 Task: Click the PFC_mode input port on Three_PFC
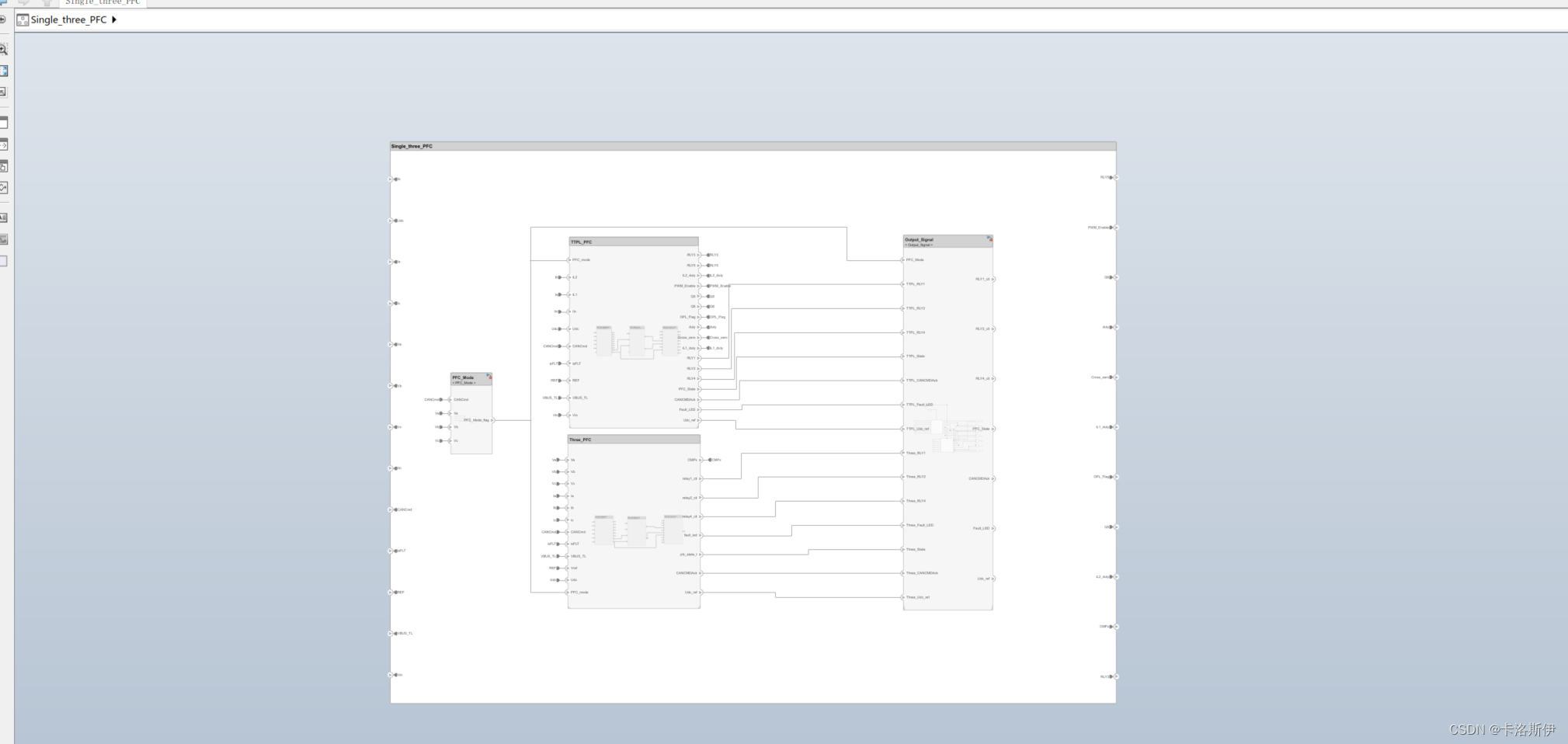tap(568, 593)
